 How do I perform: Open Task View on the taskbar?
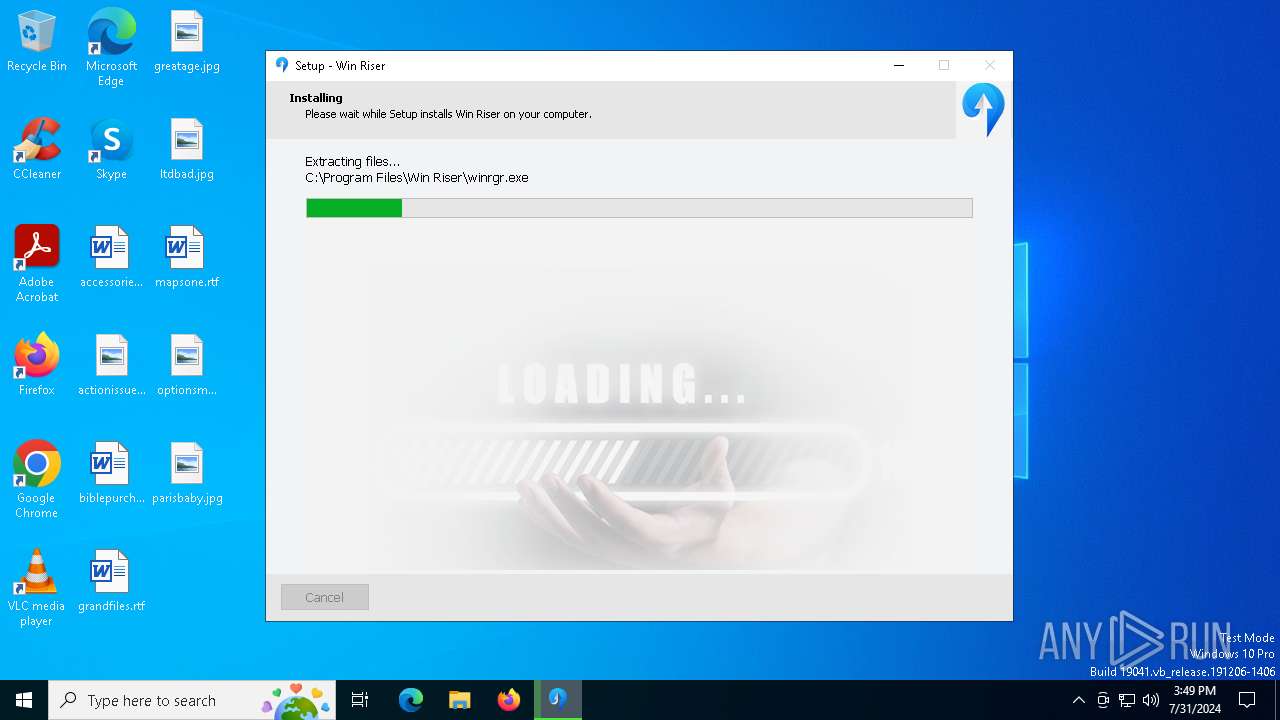point(360,700)
